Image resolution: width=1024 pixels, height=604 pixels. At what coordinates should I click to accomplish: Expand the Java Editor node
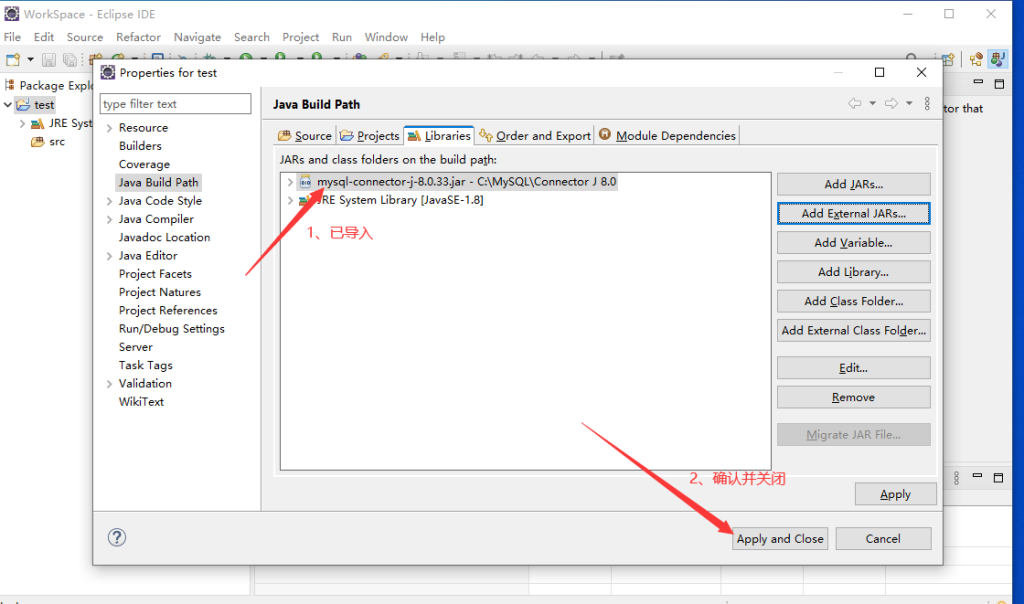click(109, 256)
